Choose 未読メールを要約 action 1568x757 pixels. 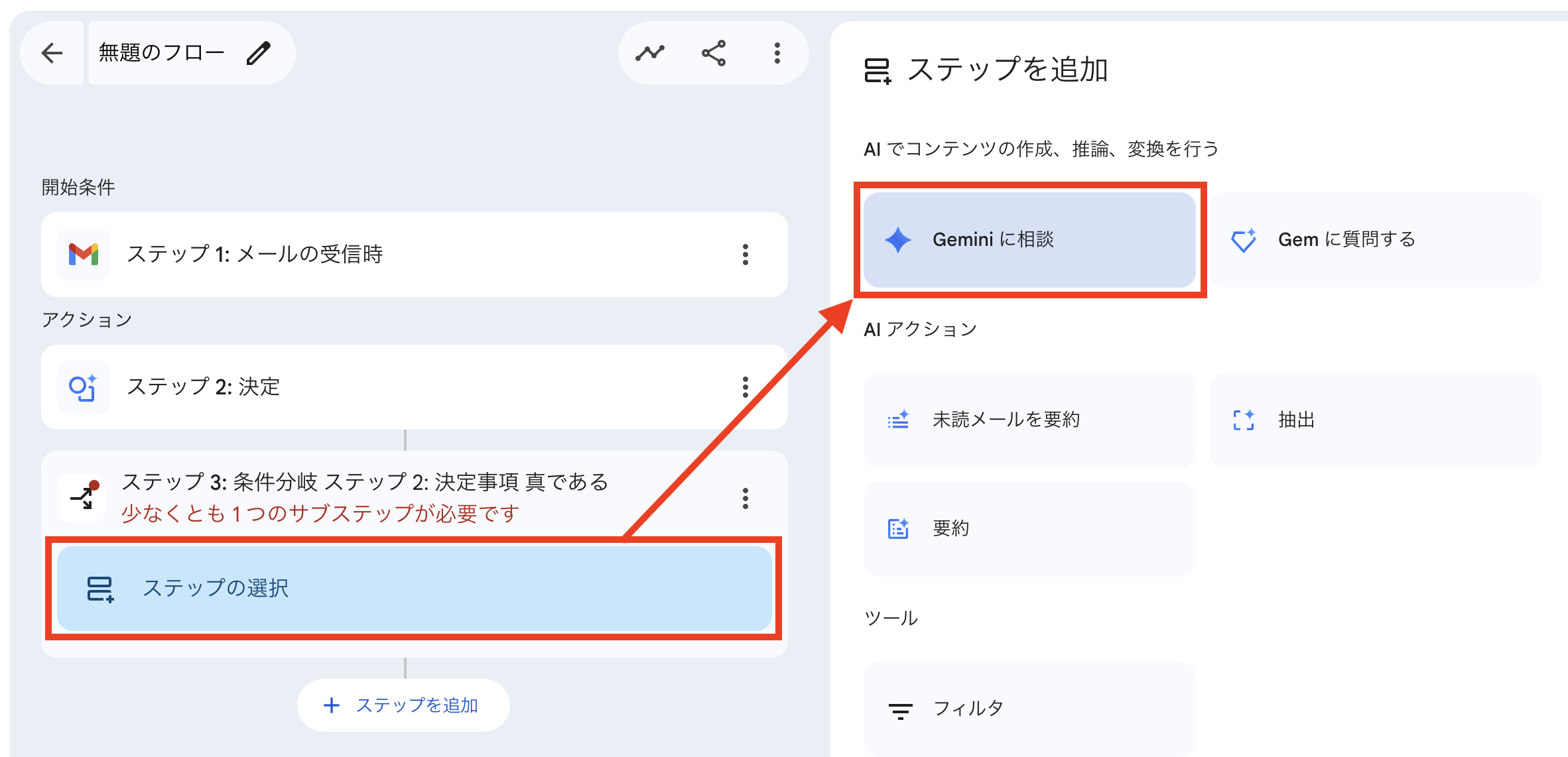(1029, 420)
